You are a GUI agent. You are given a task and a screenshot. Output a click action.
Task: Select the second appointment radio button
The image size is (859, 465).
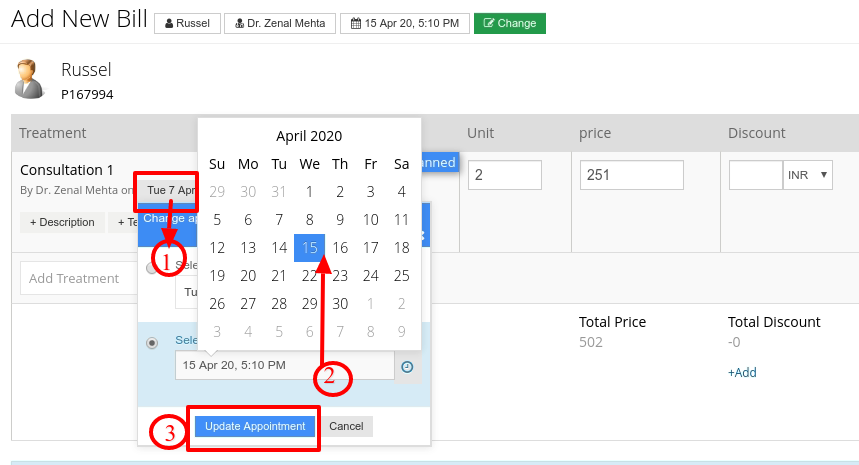point(152,343)
